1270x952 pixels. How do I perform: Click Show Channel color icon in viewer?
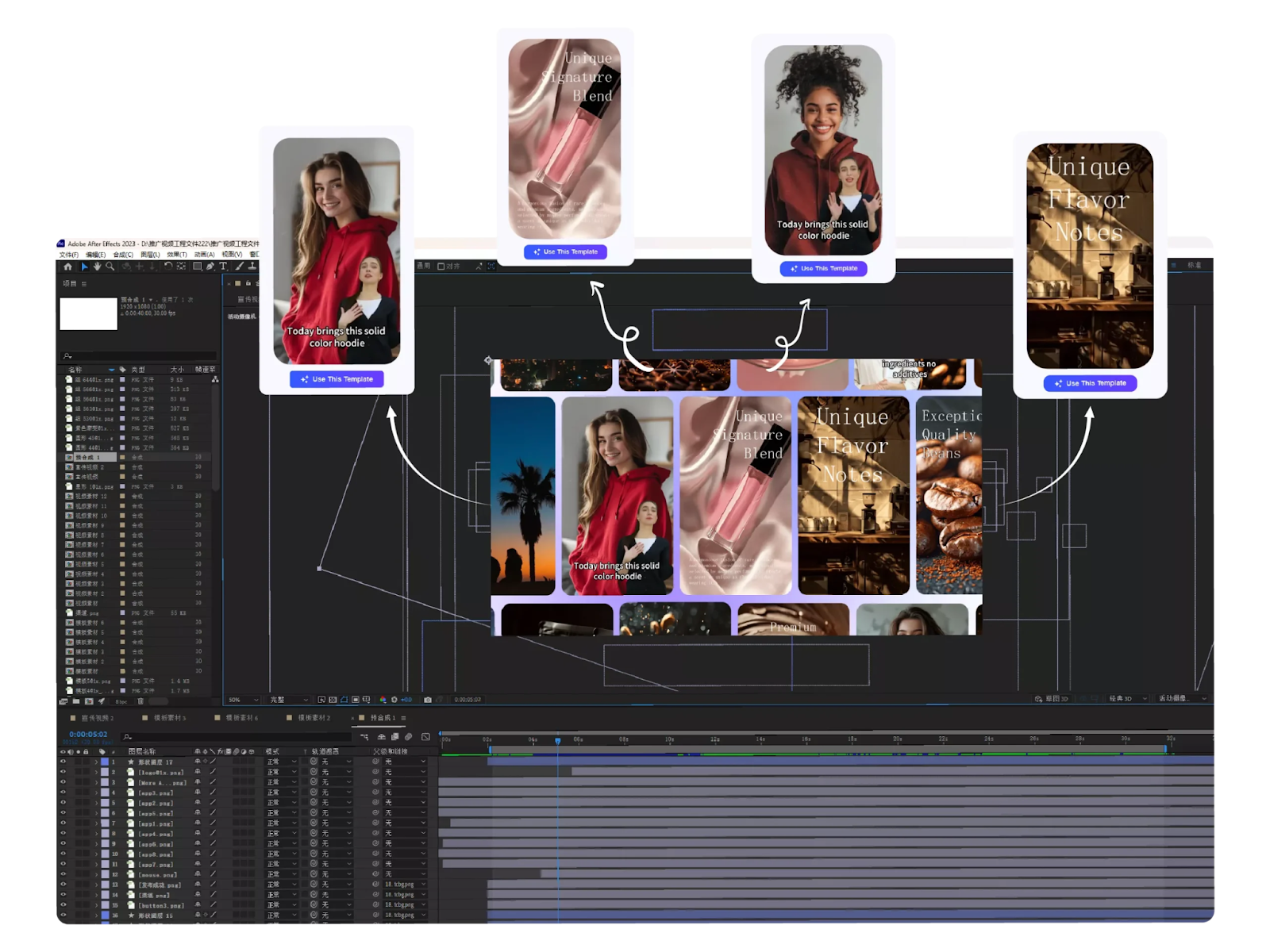click(x=383, y=700)
